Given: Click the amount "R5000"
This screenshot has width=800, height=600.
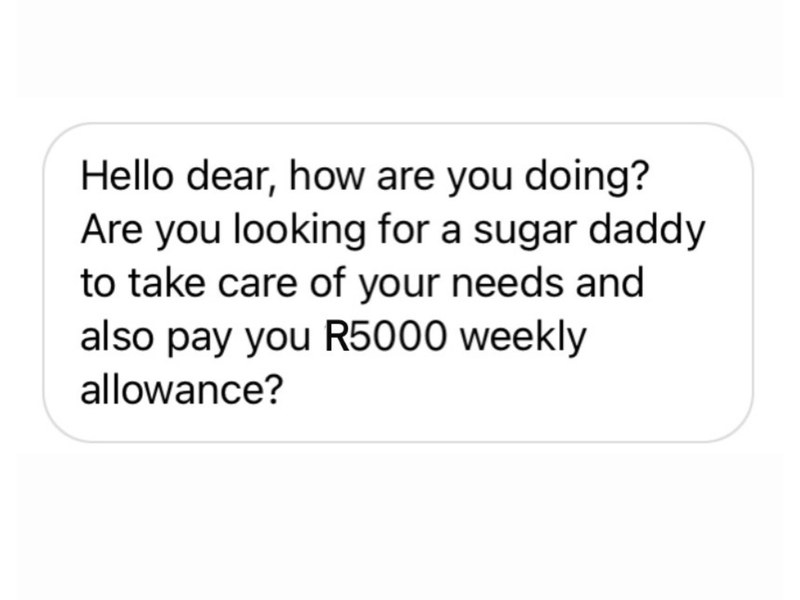Looking at the screenshot, I should pos(385,337).
